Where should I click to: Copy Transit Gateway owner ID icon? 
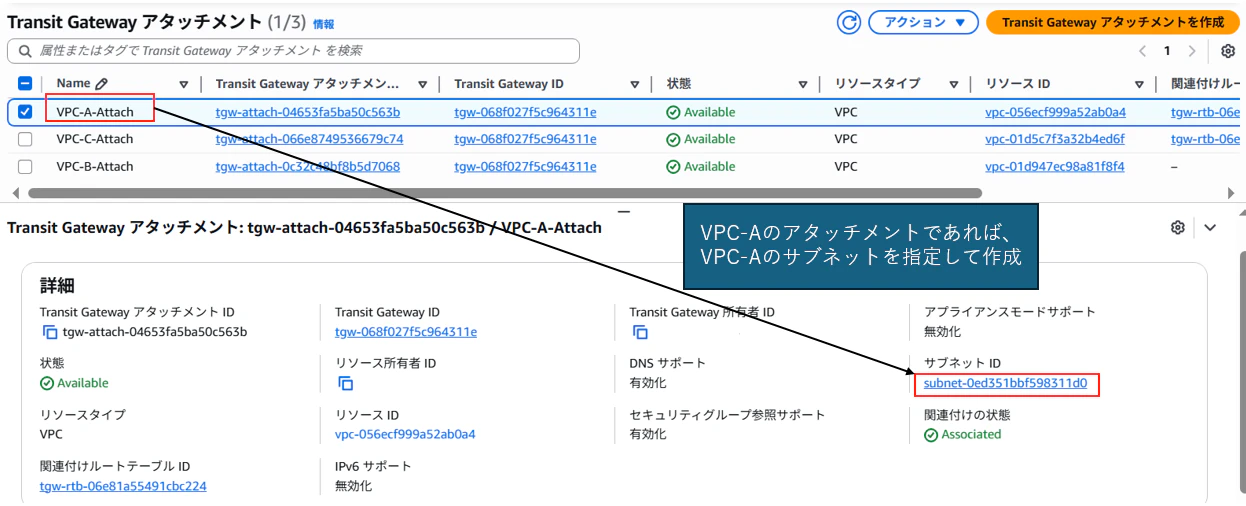pyautogui.click(x=640, y=332)
